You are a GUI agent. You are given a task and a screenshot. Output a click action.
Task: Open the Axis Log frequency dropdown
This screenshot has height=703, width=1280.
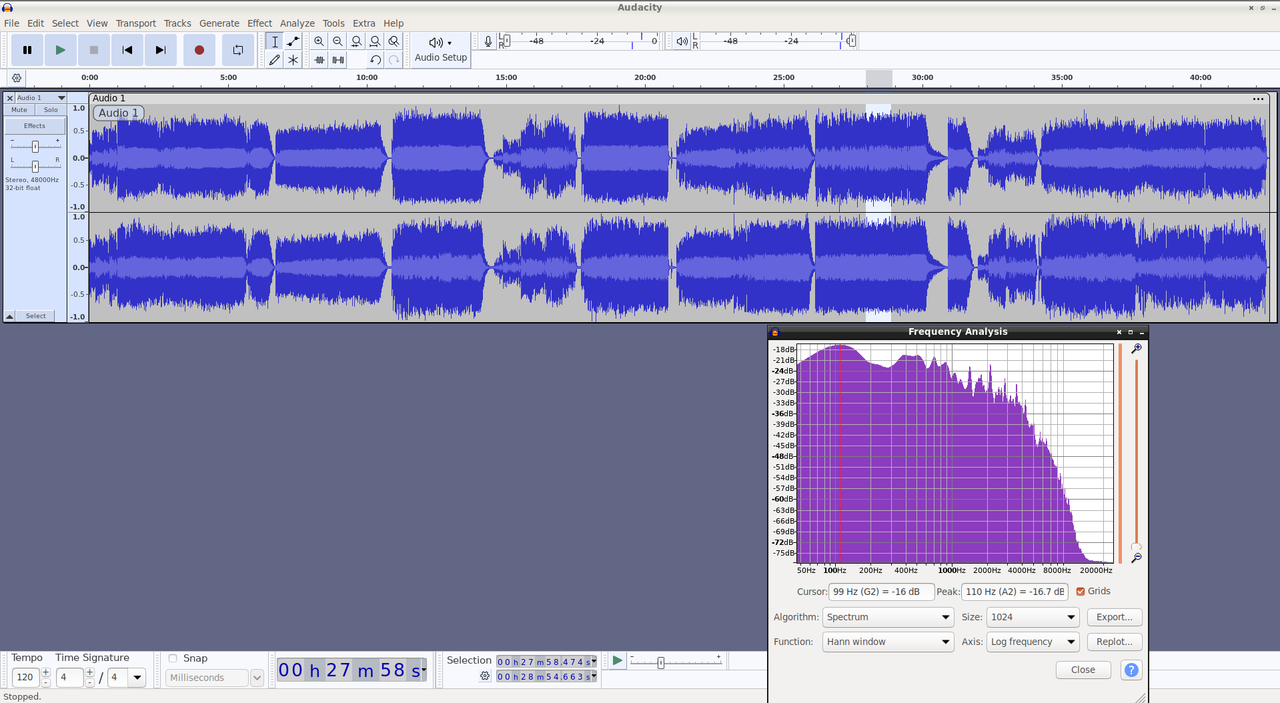[x=1032, y=642]
